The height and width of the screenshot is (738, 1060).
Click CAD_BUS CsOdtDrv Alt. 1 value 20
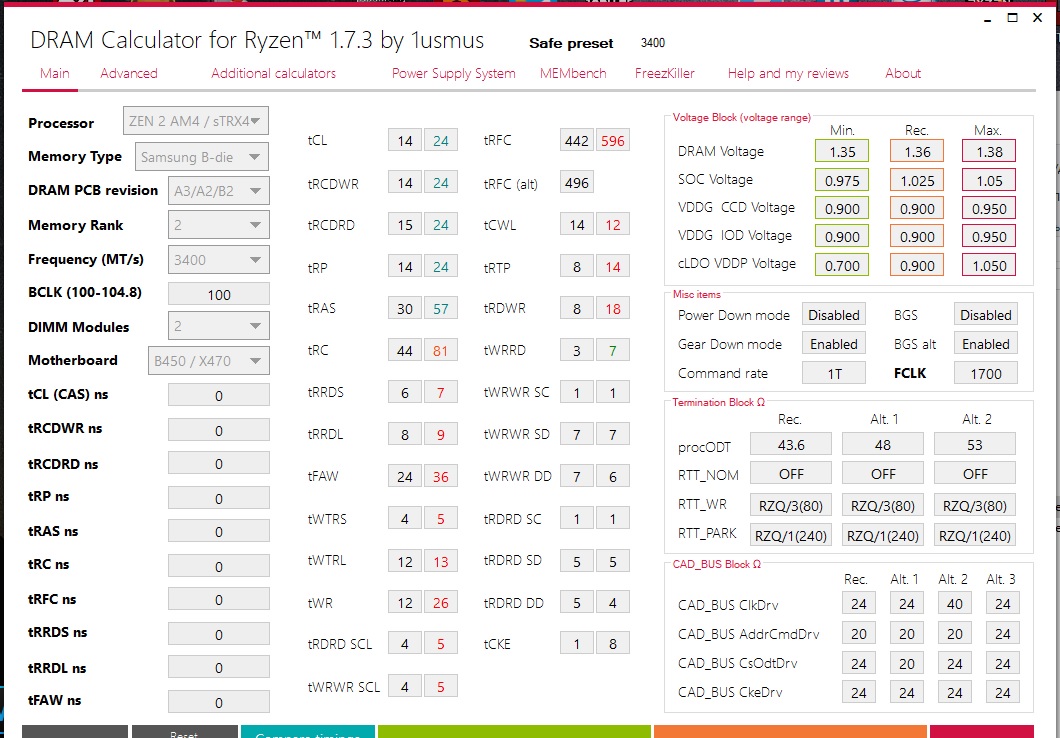click(x=907, y=663)
